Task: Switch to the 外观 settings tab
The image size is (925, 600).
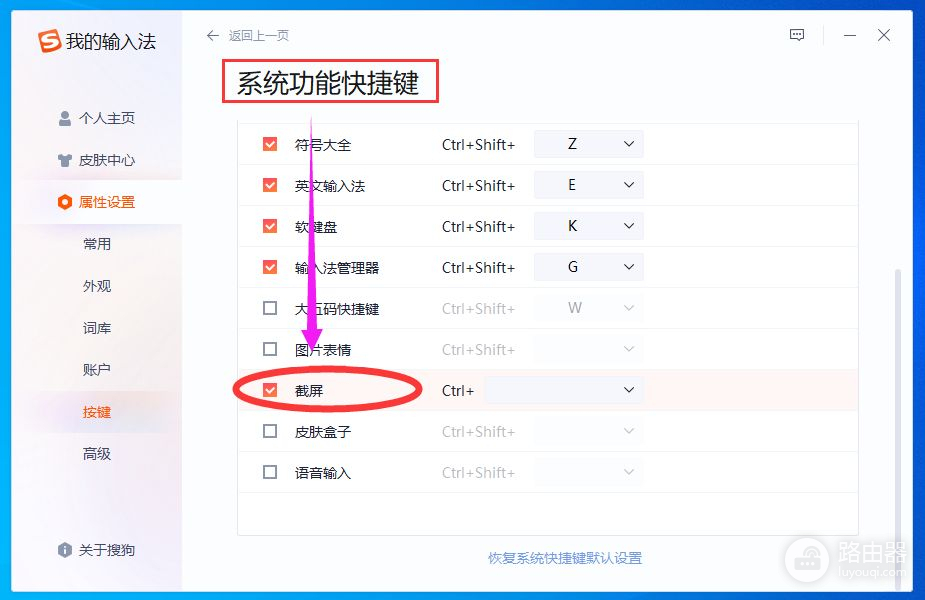Action: tap(97, 286)
